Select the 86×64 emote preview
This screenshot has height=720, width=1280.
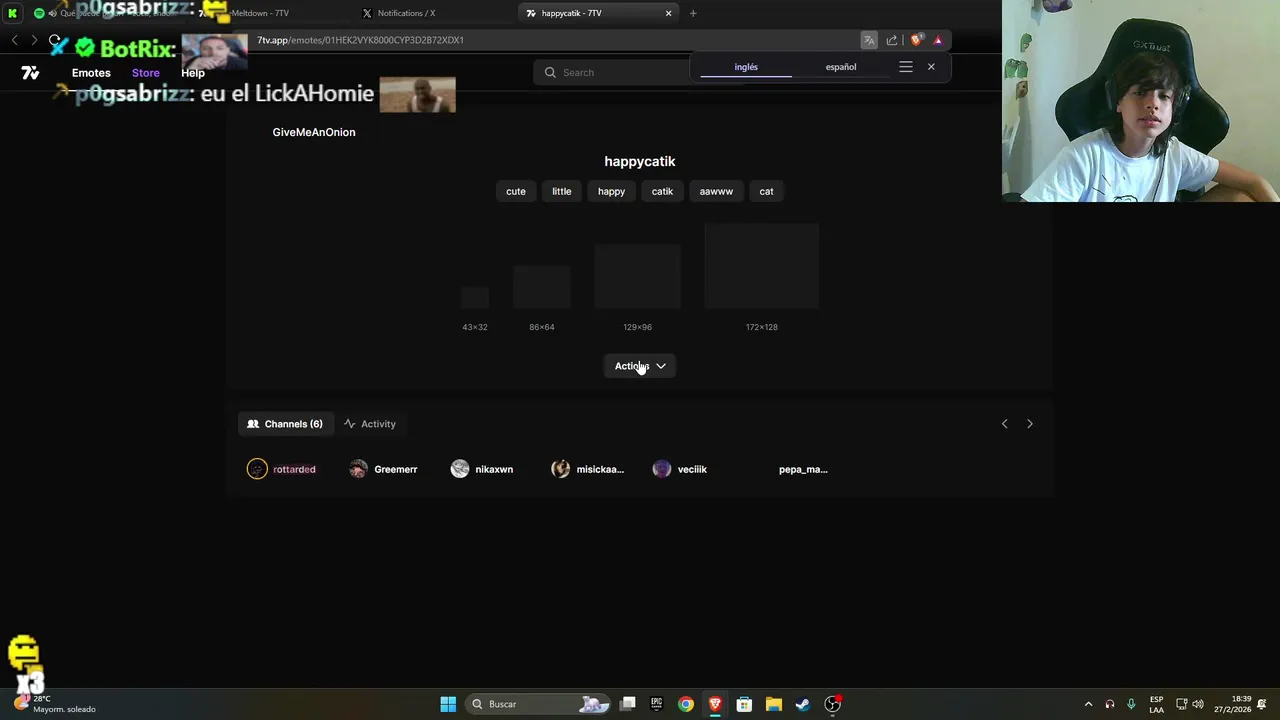(x=542, y=287)
